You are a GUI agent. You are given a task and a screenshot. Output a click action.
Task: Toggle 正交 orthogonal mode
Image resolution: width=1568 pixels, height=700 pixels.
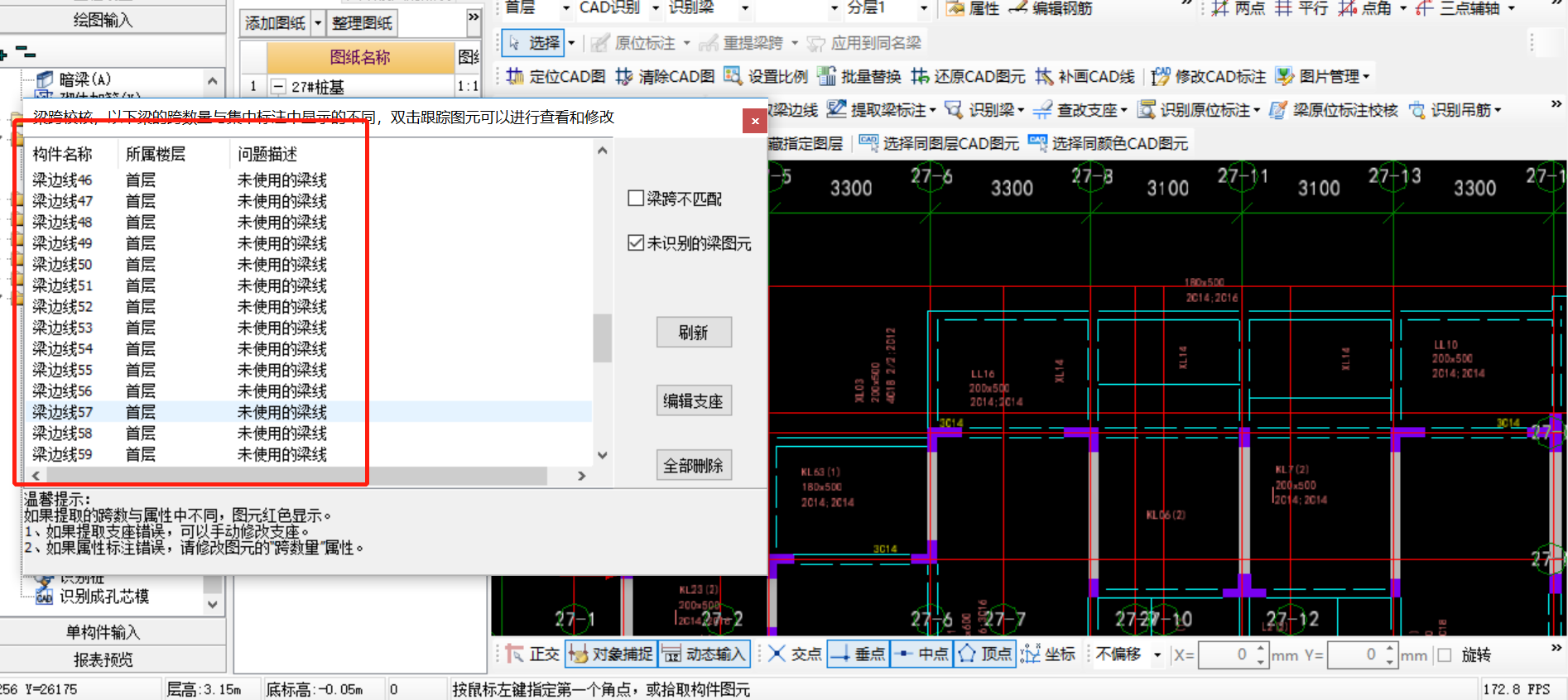[x=533, y=654]
